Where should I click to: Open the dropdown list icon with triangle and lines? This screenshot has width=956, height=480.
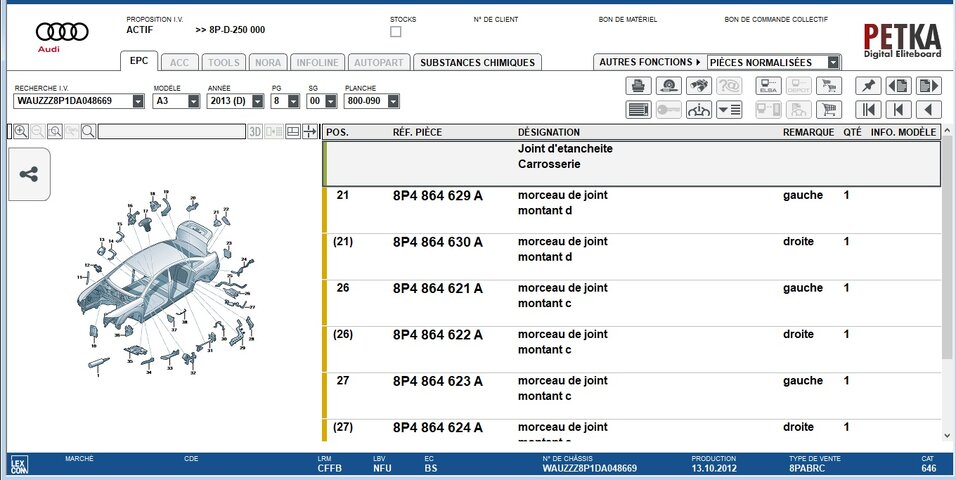tap(729, 110)
